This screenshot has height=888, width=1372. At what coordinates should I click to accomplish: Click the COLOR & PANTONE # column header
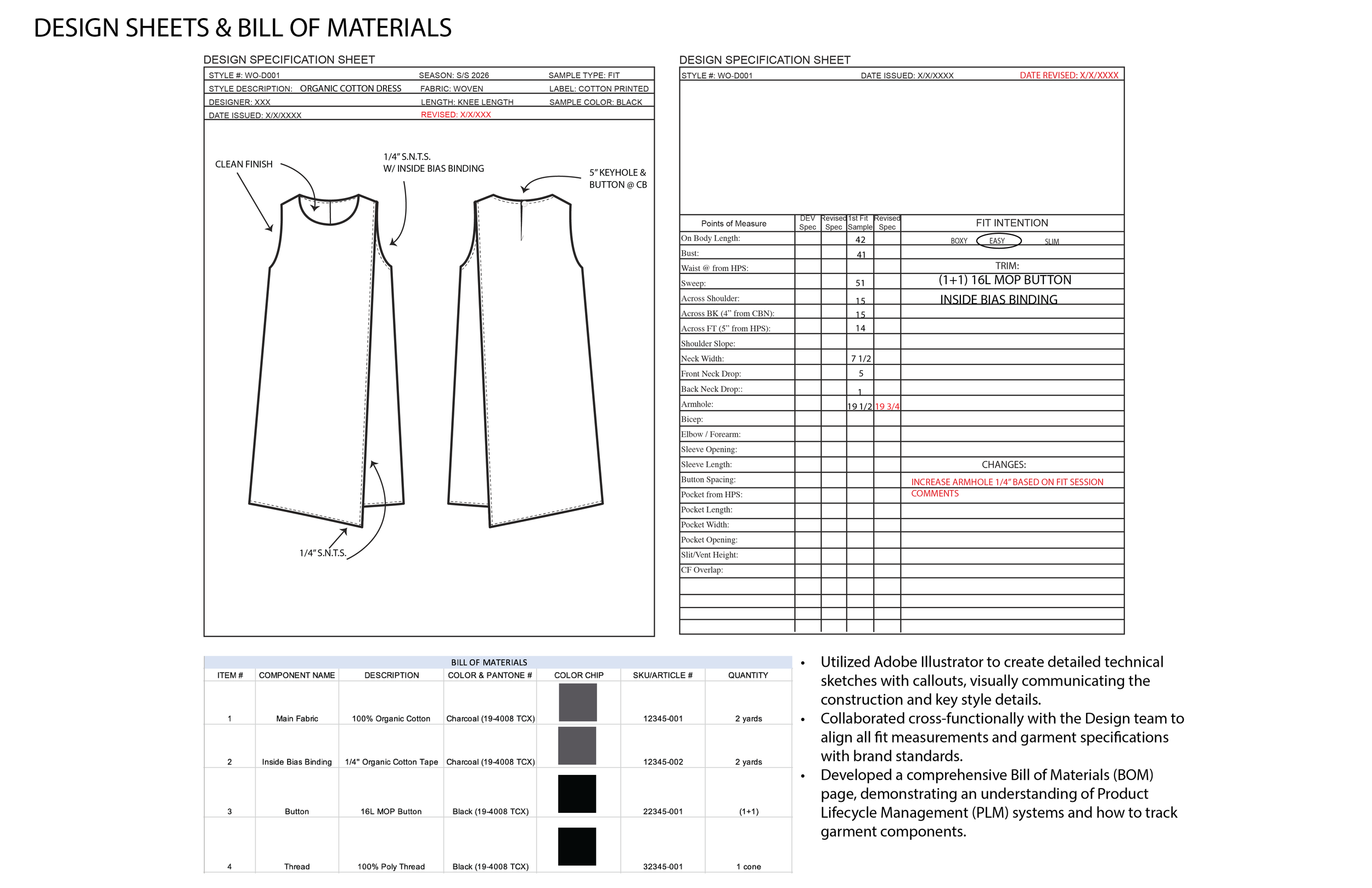490,675
